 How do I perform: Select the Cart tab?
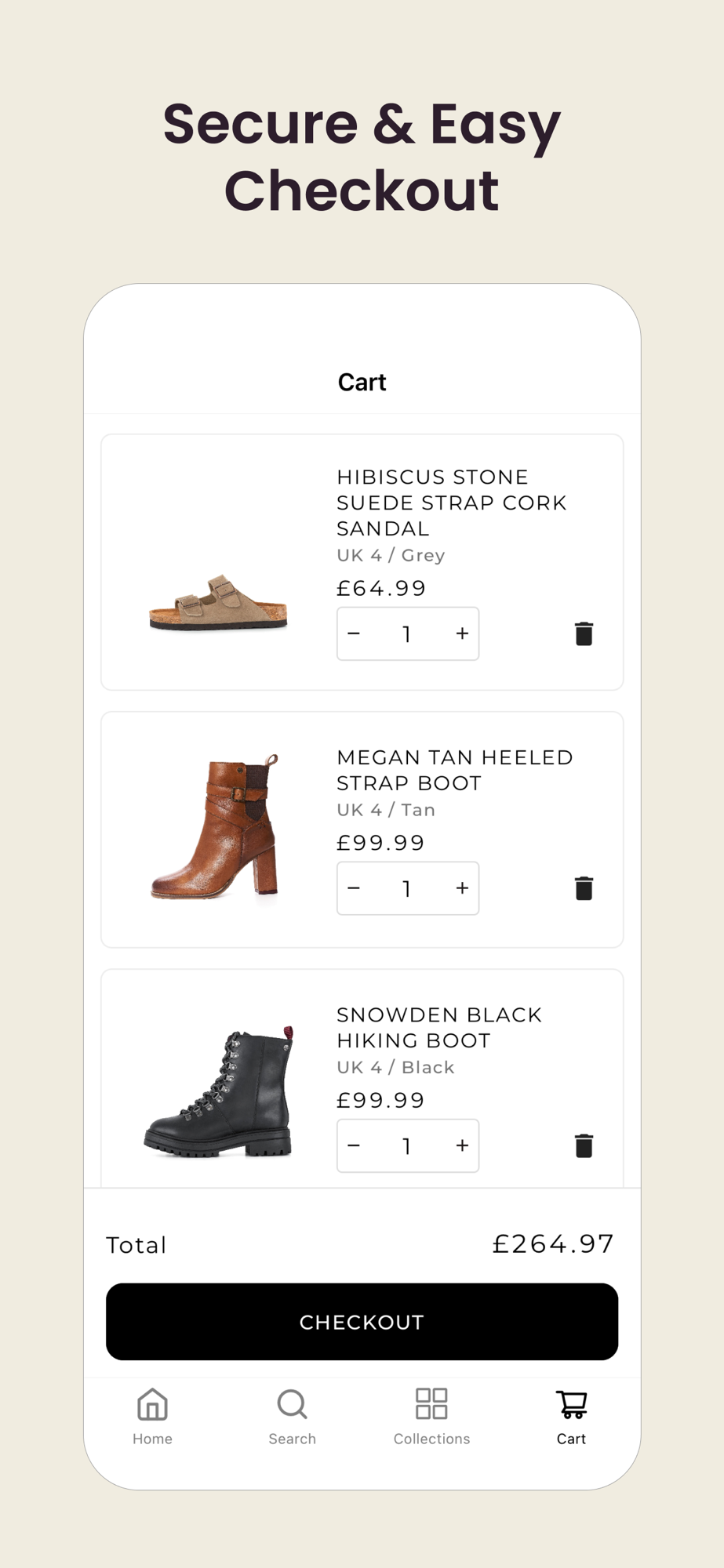[x=571, y=1417]
